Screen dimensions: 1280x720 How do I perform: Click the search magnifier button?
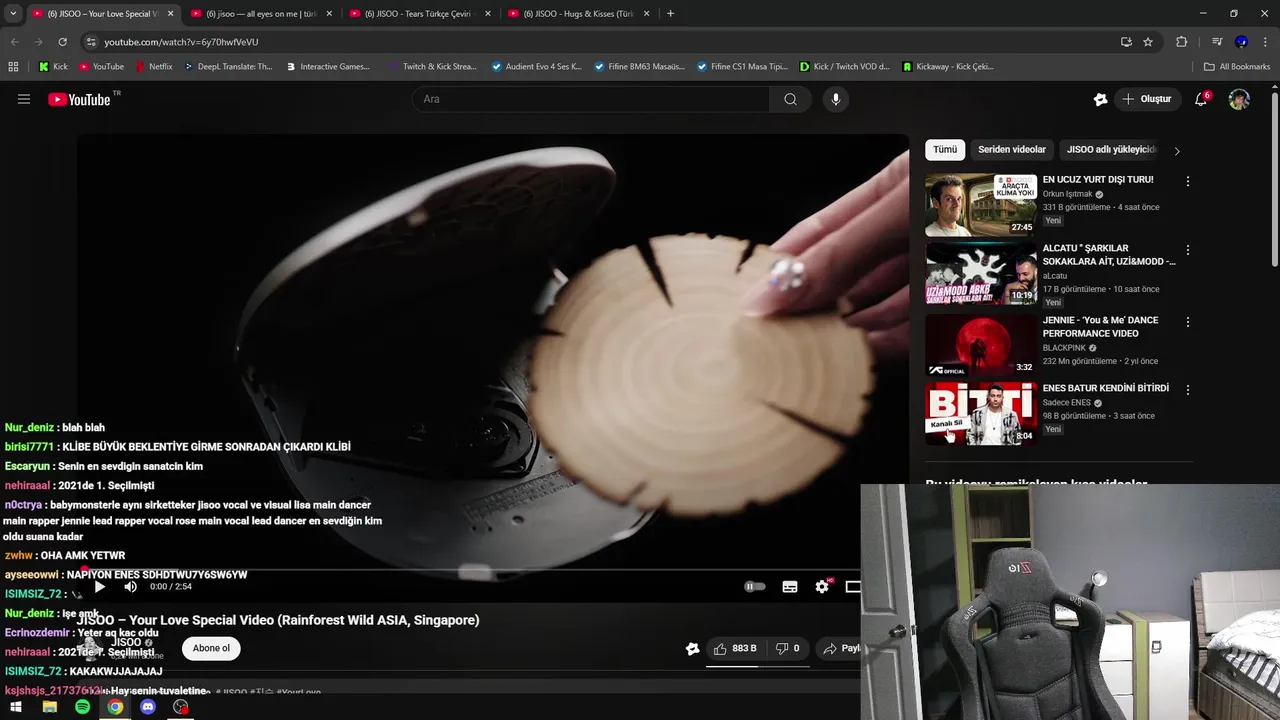[790, 99]
